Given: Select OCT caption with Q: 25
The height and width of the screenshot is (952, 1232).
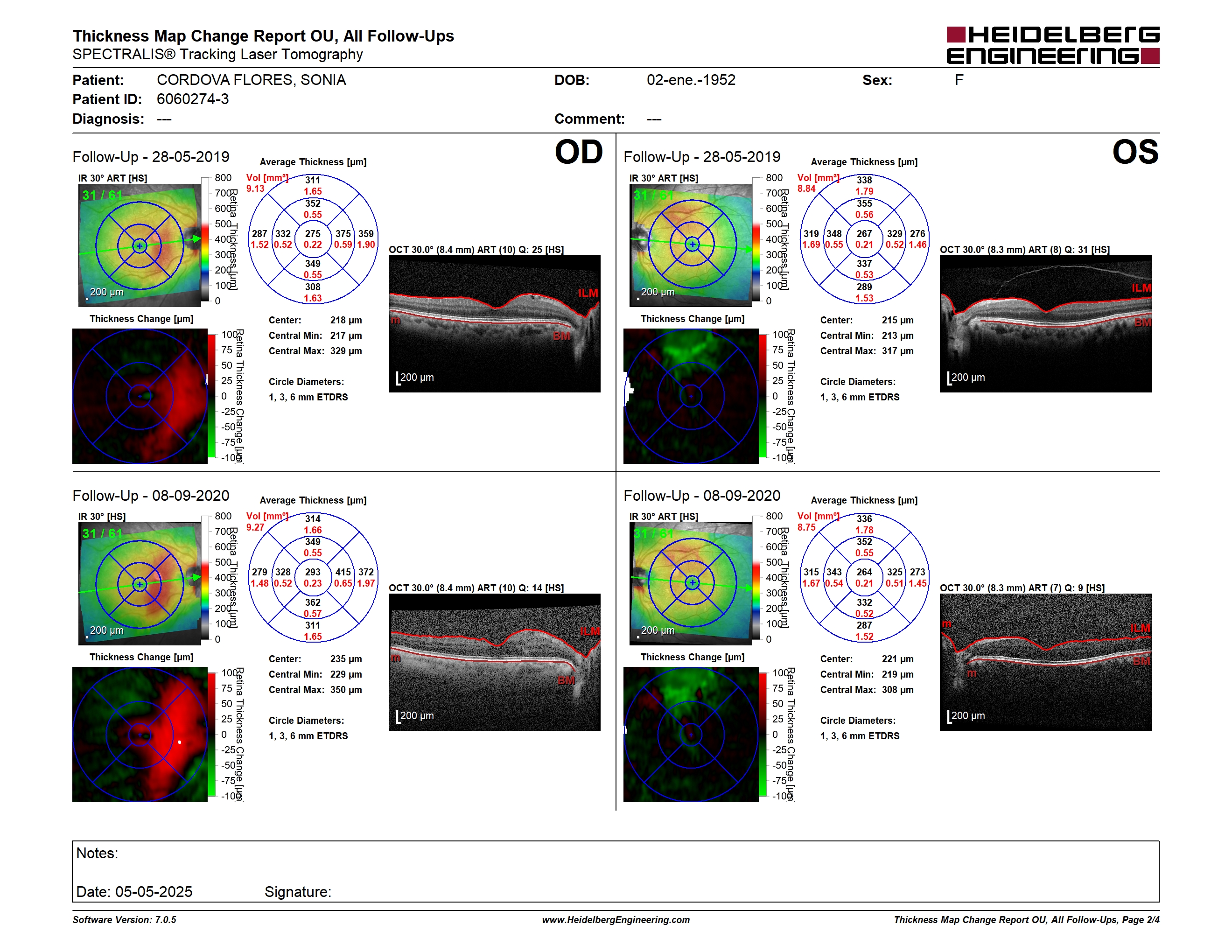Looking at the screenshot, I should [476, 249].
